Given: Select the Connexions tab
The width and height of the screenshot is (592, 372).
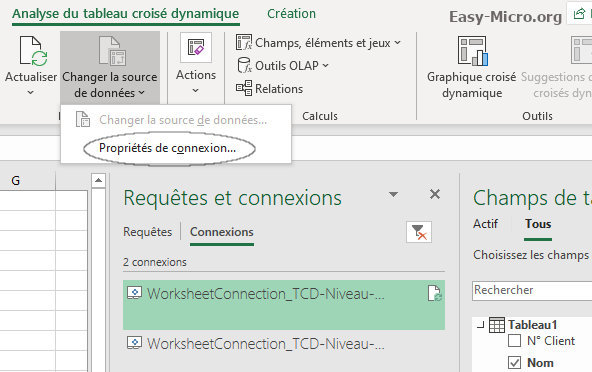Looking at the screenshot, I should pyautogui.click(x=222, y=232).
